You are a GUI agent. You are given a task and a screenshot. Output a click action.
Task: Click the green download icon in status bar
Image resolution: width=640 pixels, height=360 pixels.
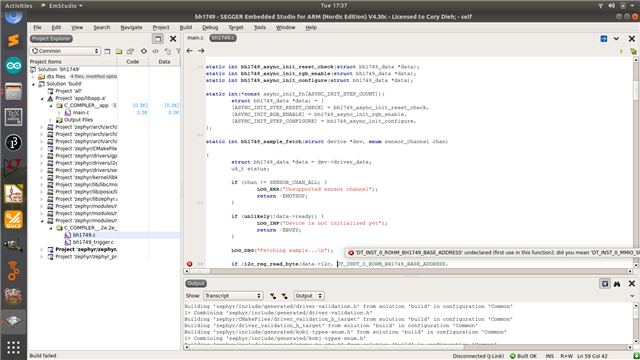pyautogui.click(x=636, y=356)
